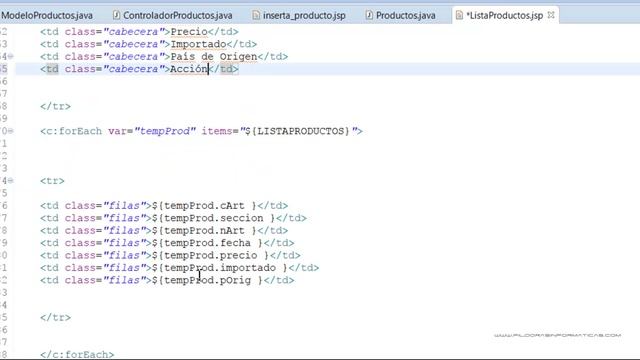The width and height of the screenshot is (640, 360).
Task: Place cursor in the 'Precio' header cell text
Action: click(x=189, y=32)
